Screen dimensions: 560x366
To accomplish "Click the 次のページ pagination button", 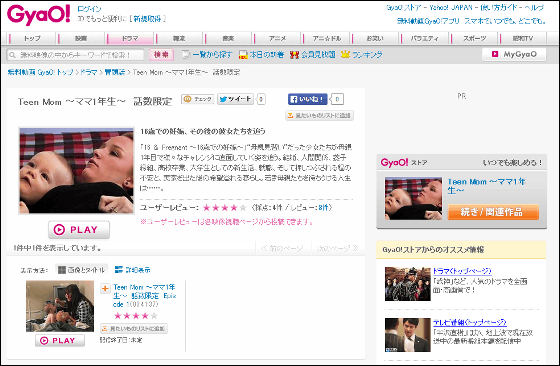I will 337,248.
